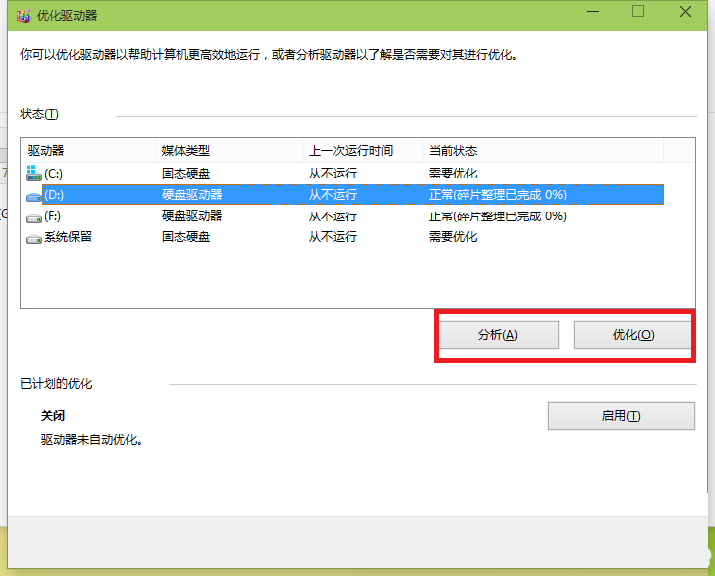
Task: Sort by the 媒体类型 column header
Action: [228, 151]
